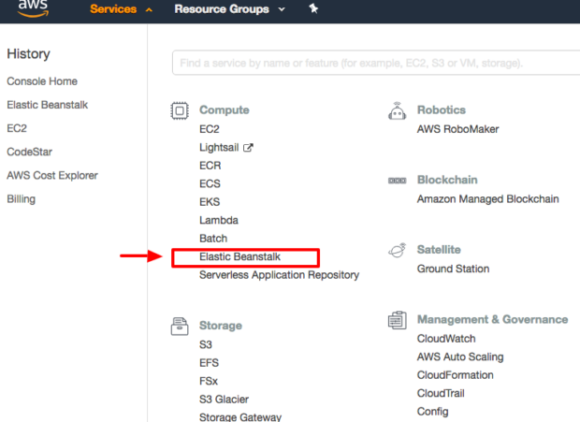Open CloudFormation service
Image resolution: width=580 pixels, height=422 pixels.
[455, 375]
